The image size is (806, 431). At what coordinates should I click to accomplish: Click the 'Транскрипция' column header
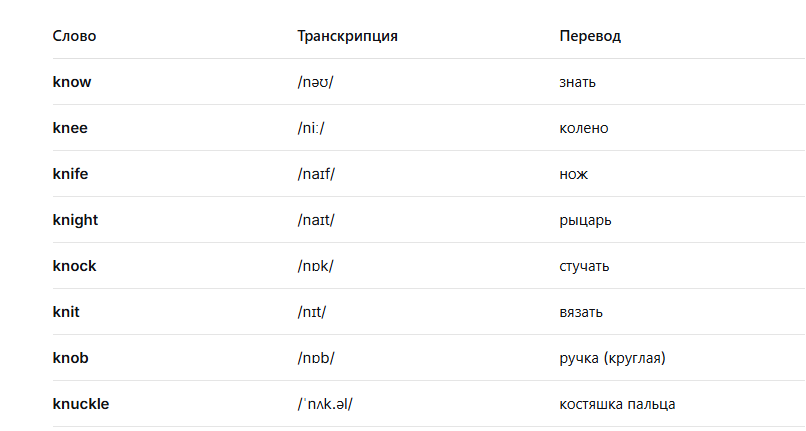pyautogui.click(x=348, y=36)
